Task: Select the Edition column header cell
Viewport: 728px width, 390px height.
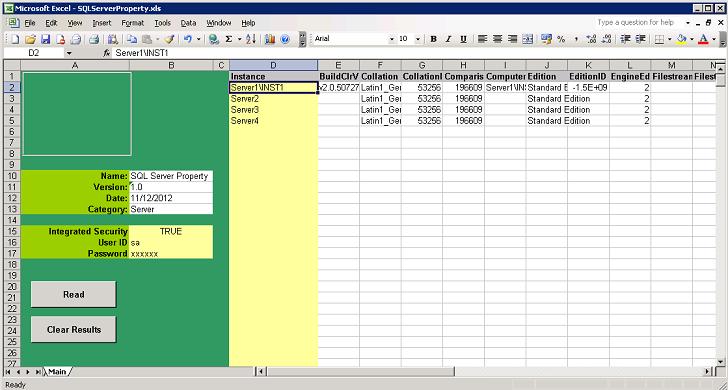Action: pos(546,76)
